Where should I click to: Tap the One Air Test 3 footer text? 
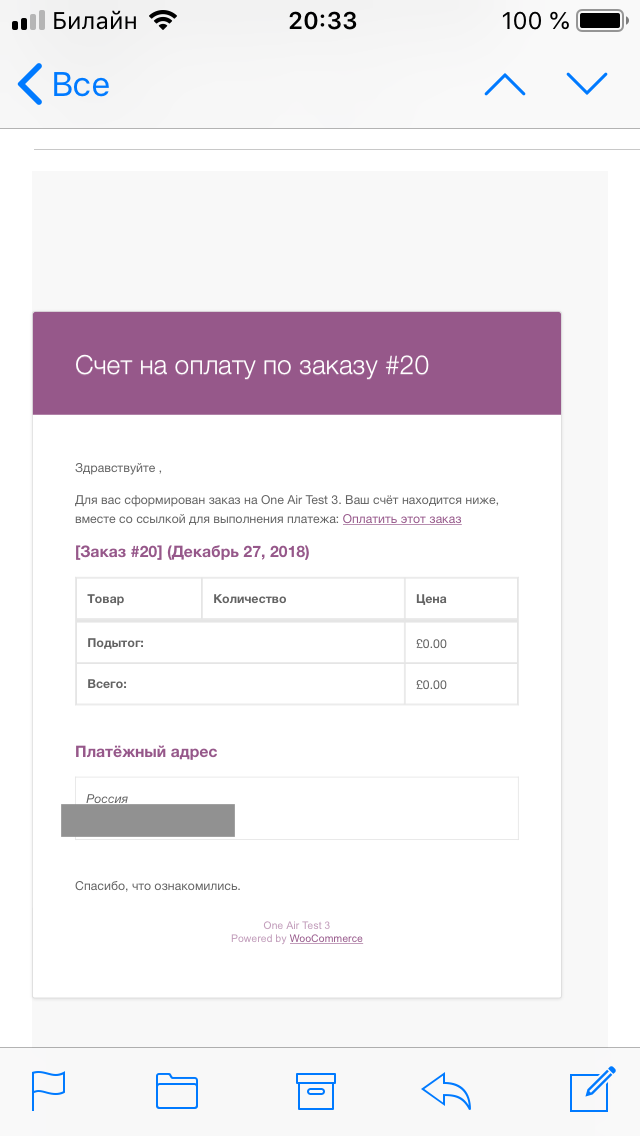tap(296, 925)
